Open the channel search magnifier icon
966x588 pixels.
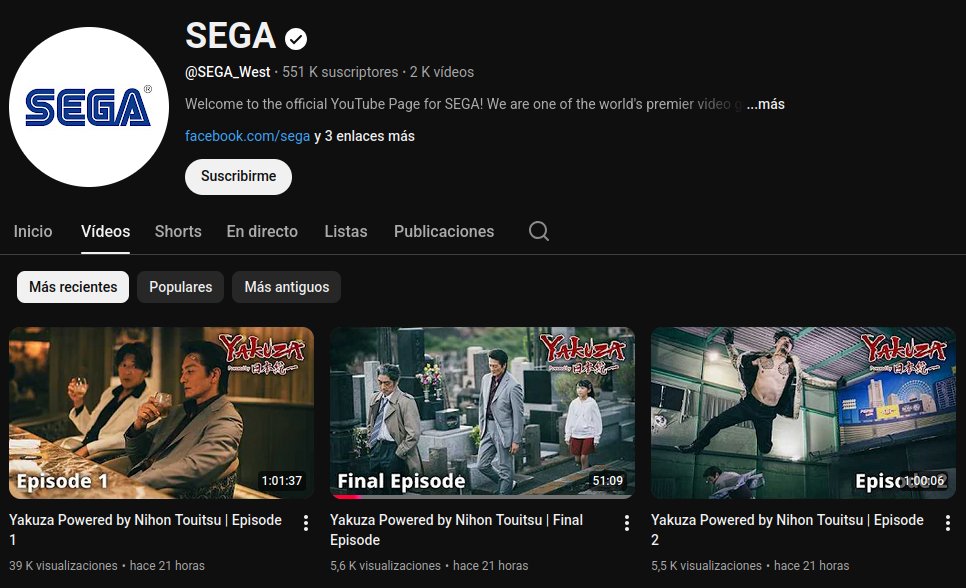coord(538,231)
